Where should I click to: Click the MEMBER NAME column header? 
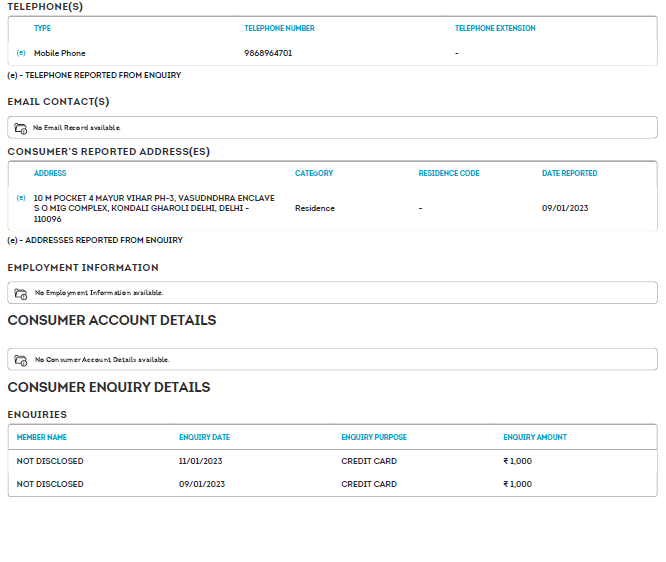point(42,437)
